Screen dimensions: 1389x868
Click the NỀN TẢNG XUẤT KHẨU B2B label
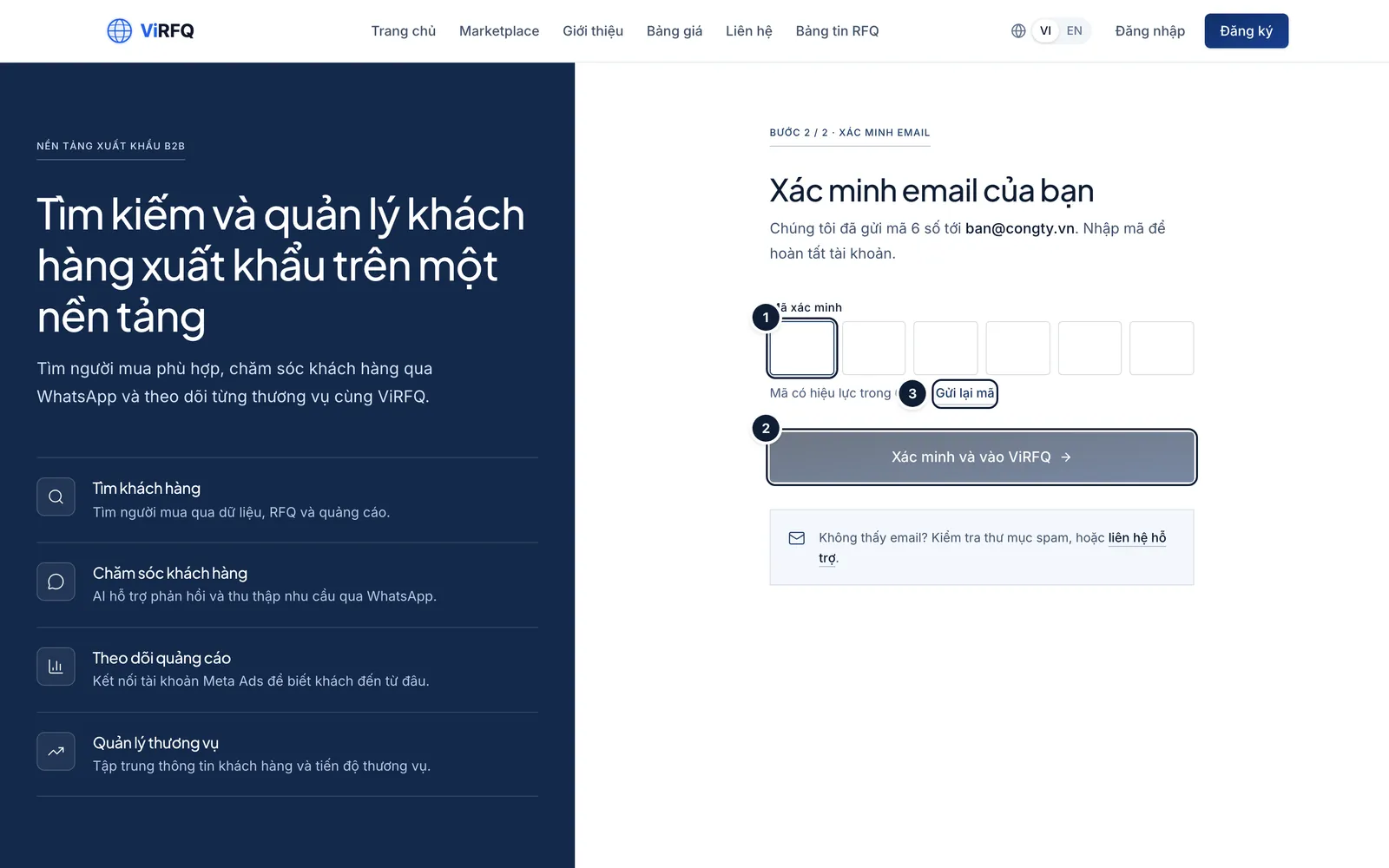(111, 146)
